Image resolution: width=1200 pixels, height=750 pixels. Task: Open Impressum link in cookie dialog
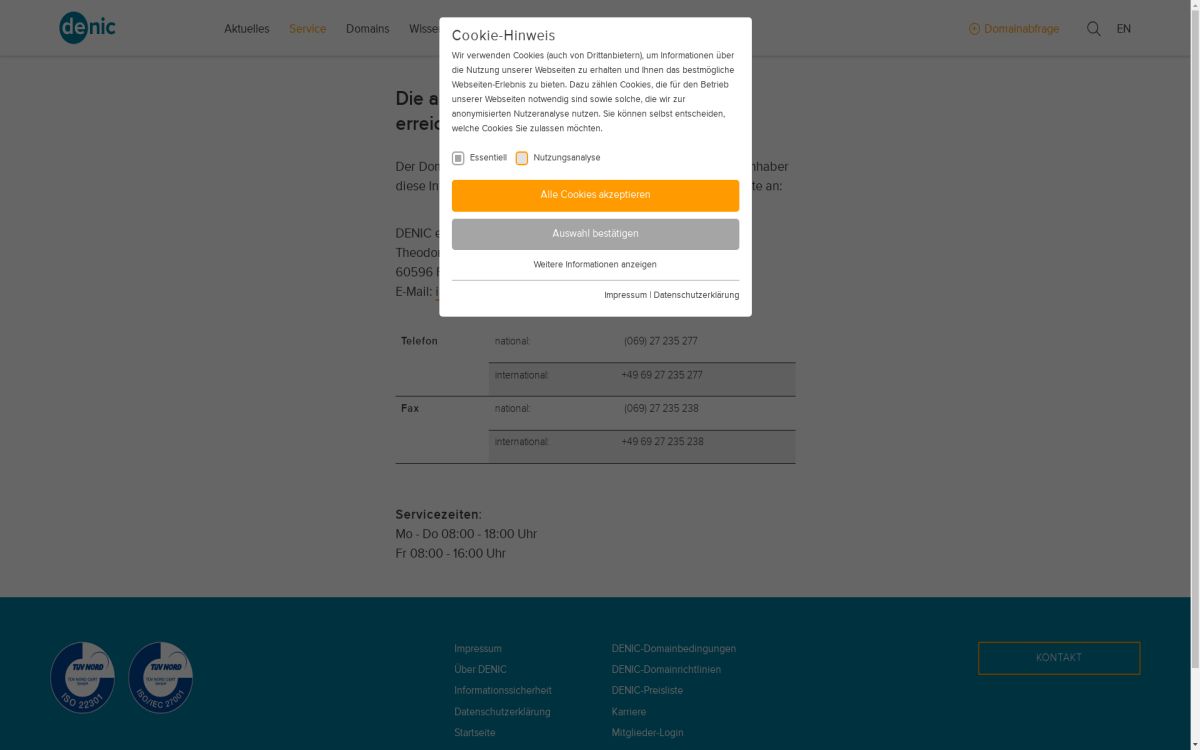coord(625,295)
